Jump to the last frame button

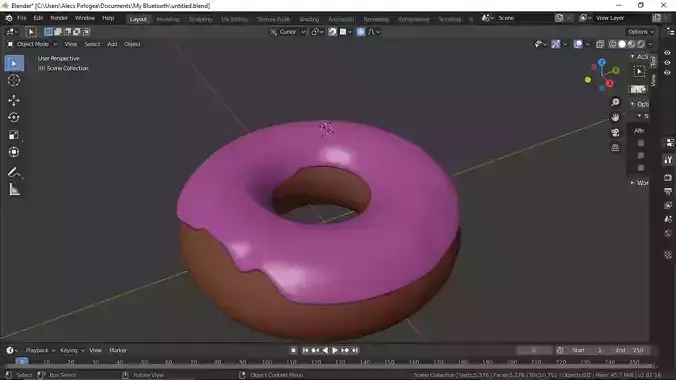point(355,350)
